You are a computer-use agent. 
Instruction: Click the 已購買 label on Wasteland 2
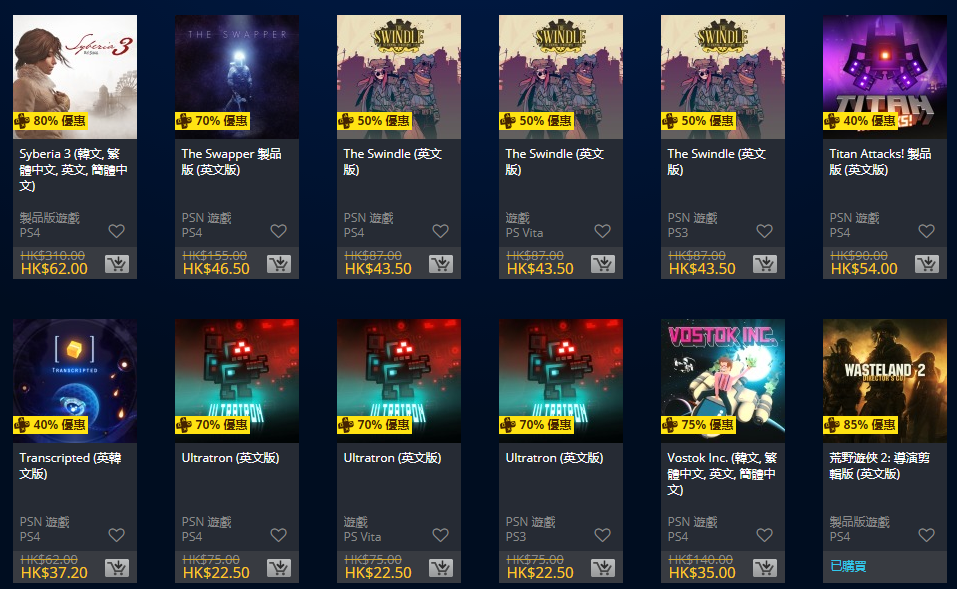point(848,566)
